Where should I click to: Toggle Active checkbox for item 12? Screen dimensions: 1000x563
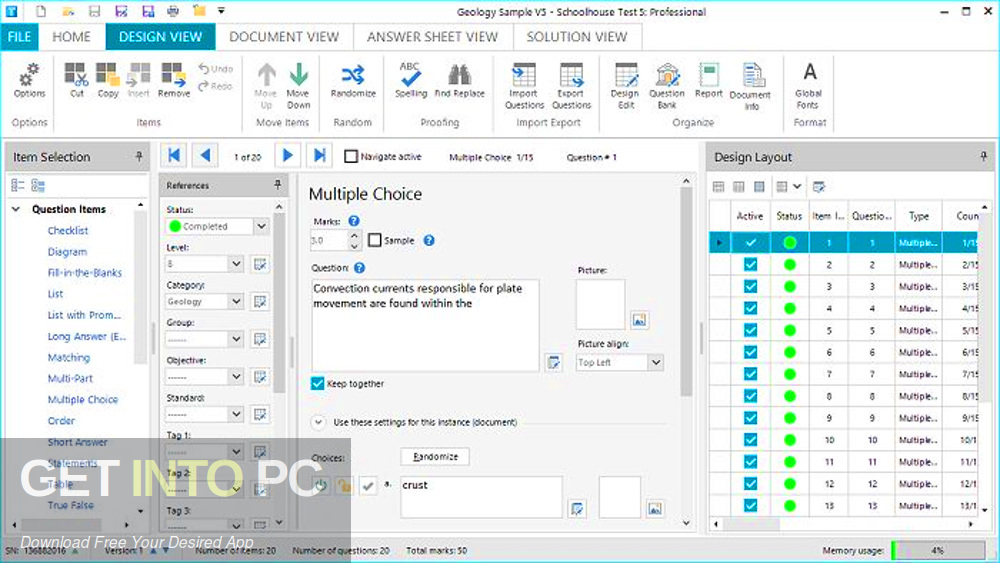click(751, 484)
